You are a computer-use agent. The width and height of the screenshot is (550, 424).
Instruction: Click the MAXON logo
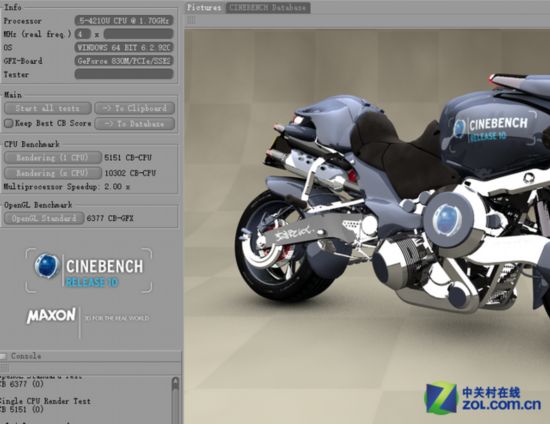[x=51, y=316]
